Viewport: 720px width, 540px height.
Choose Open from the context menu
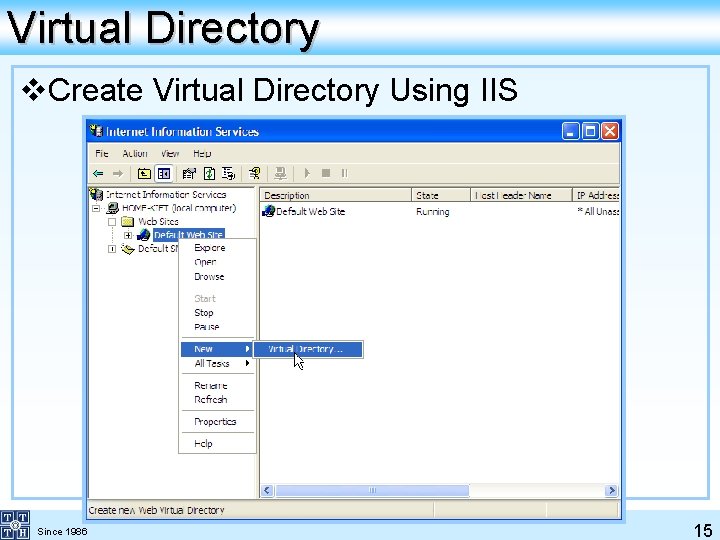[x=205, y=262]
